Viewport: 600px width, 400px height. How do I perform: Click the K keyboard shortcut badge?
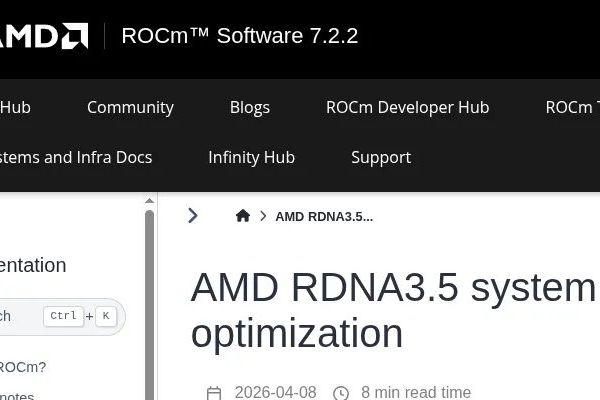click(106, 316)
